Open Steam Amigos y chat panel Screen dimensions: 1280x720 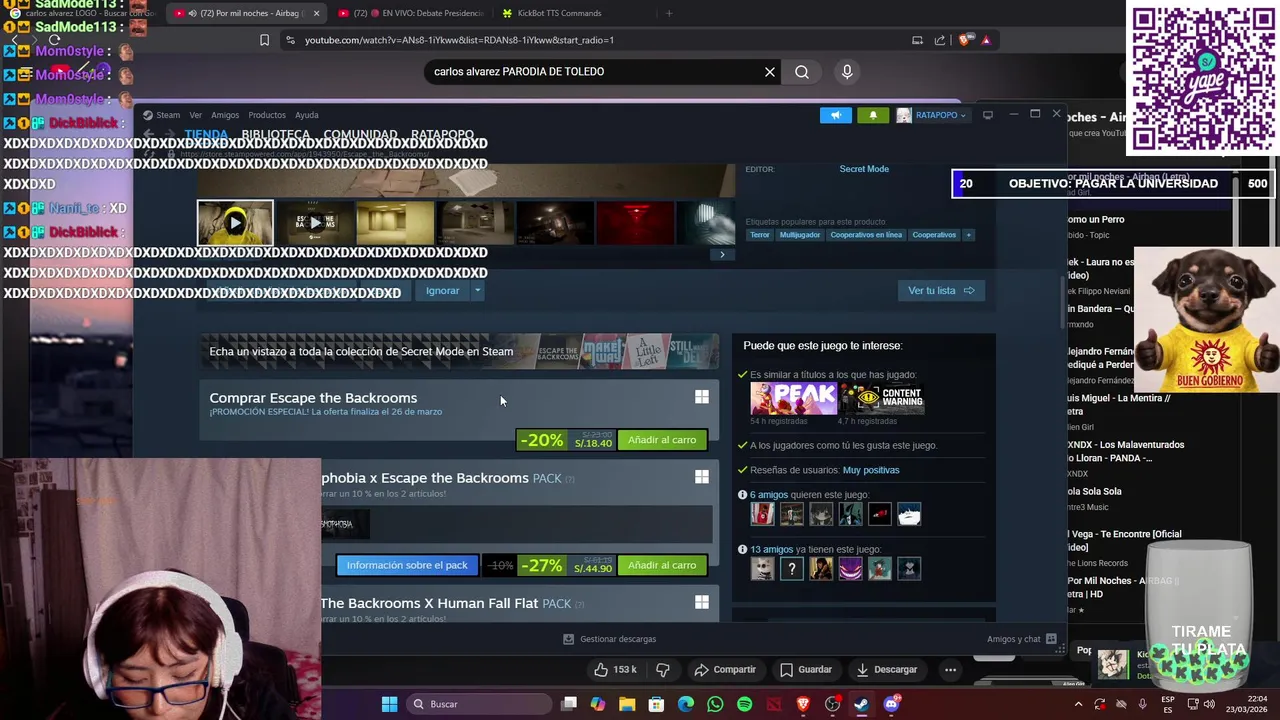[x=1022, y=639]
